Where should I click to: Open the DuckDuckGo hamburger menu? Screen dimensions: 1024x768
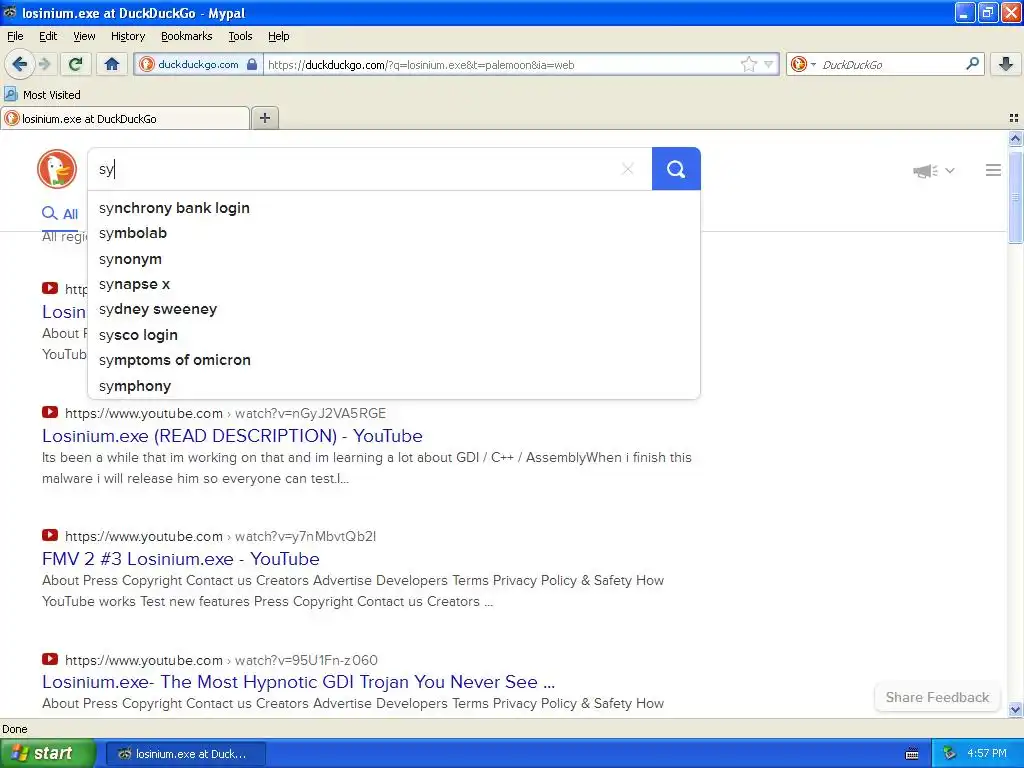pos(993,170)
